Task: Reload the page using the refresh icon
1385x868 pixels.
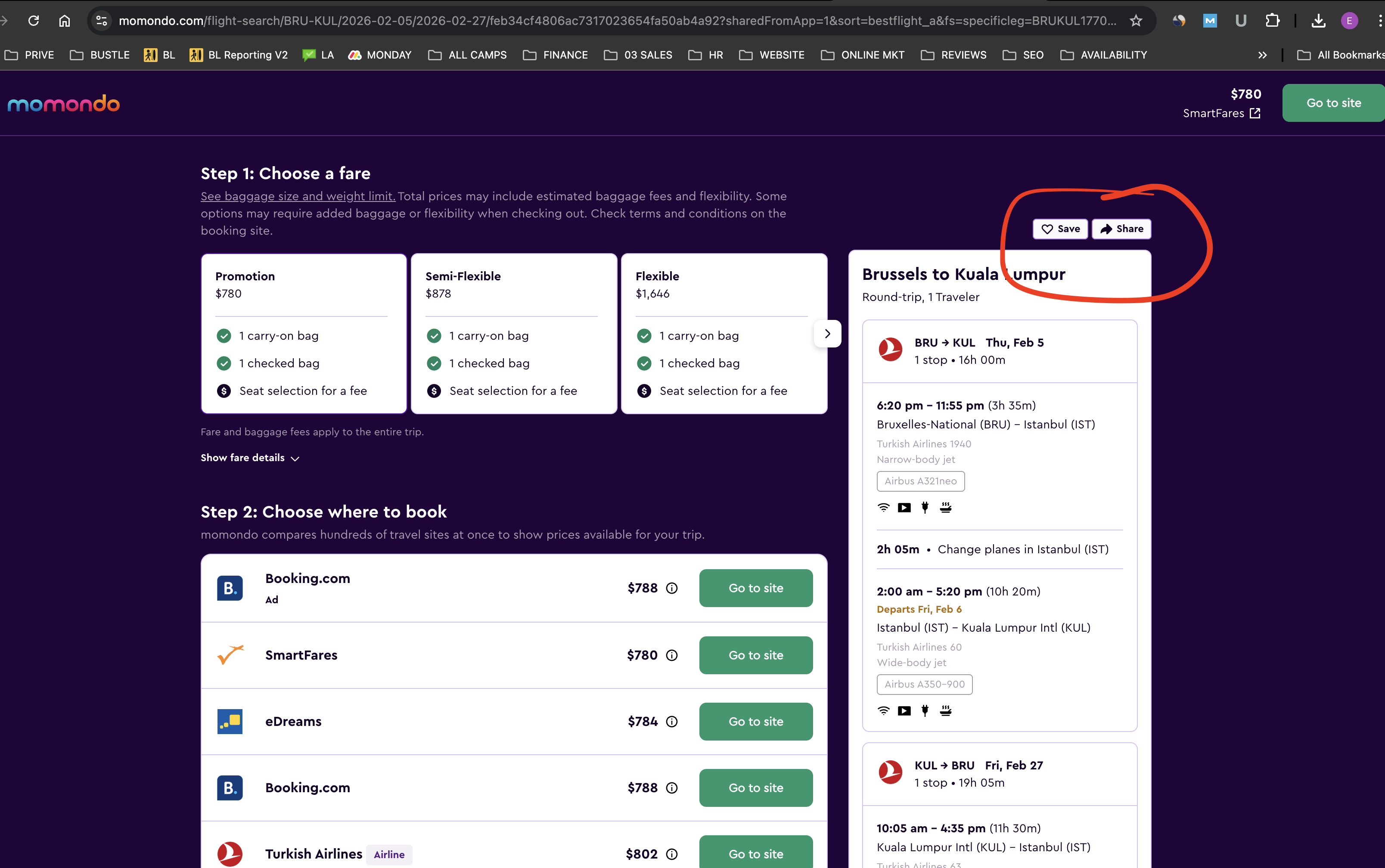Action: click(x=34, y=21)
